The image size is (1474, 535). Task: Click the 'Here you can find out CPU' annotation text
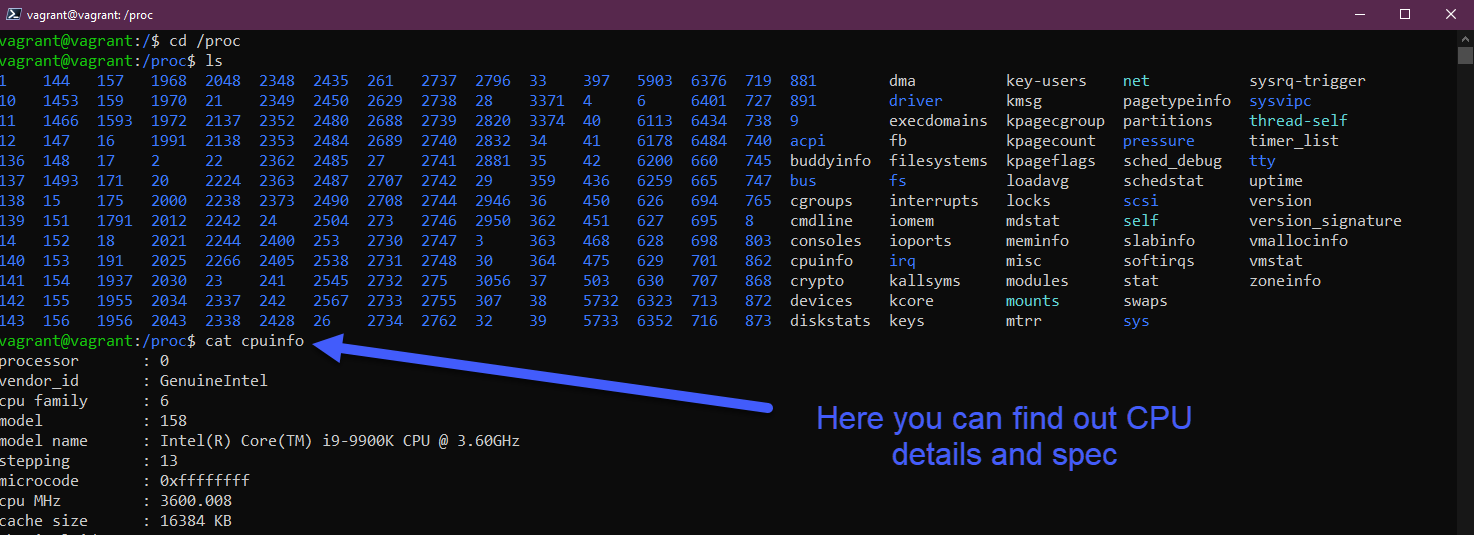click(x=1004, y=418)
